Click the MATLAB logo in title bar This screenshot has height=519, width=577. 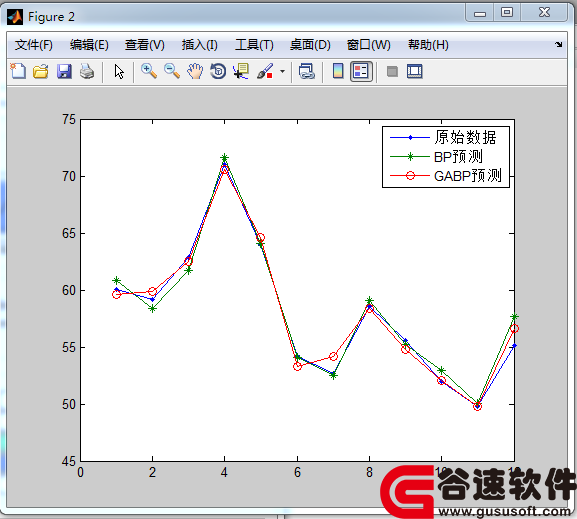tap(15, 17)
